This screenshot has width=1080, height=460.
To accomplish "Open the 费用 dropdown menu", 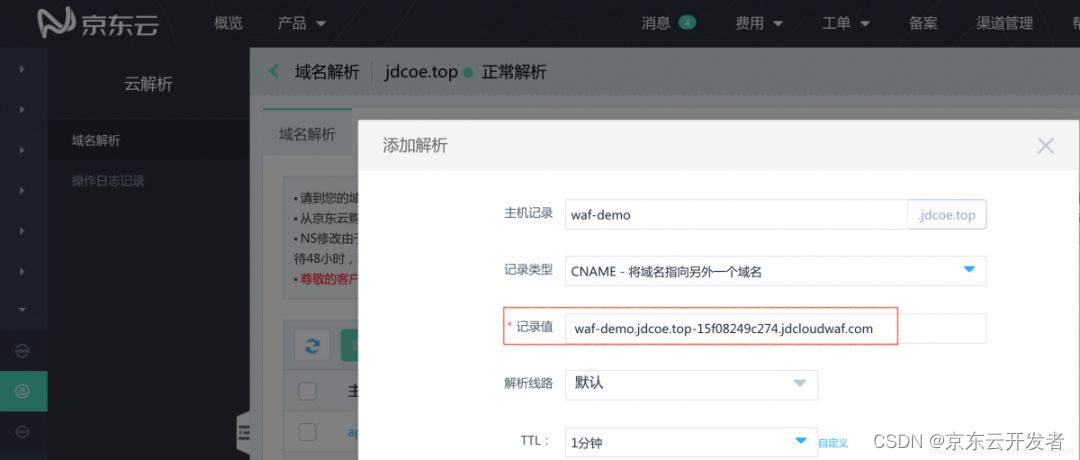I will pos(759,23).
